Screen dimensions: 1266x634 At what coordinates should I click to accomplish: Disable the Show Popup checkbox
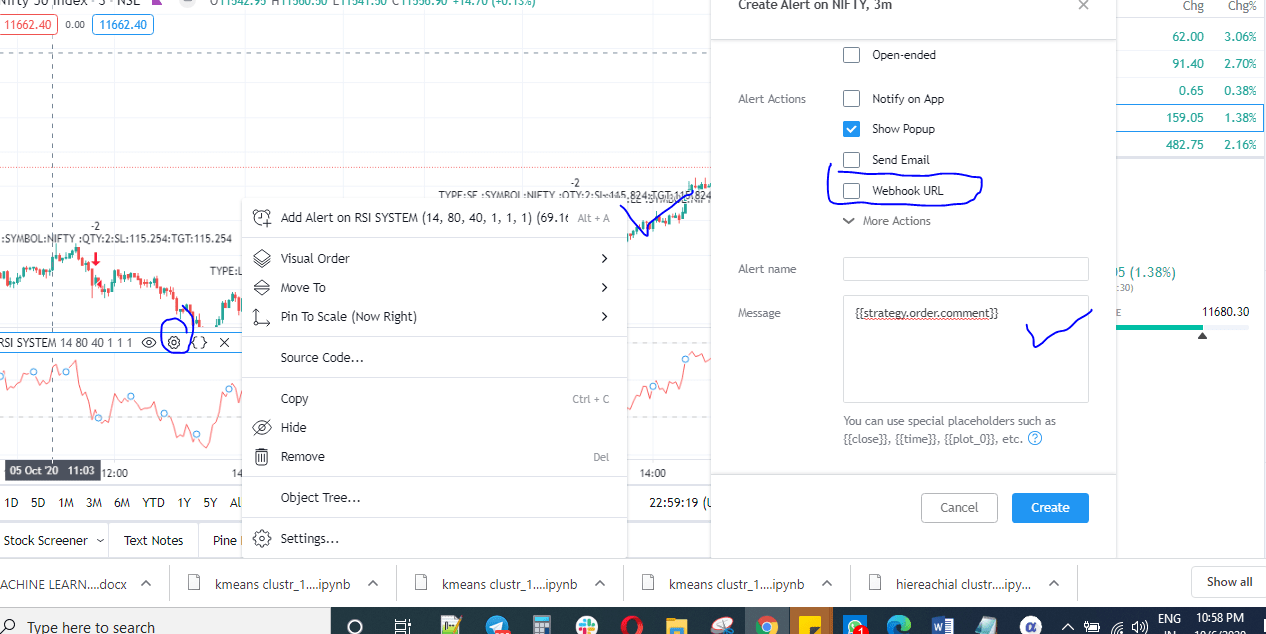[851, 128]
